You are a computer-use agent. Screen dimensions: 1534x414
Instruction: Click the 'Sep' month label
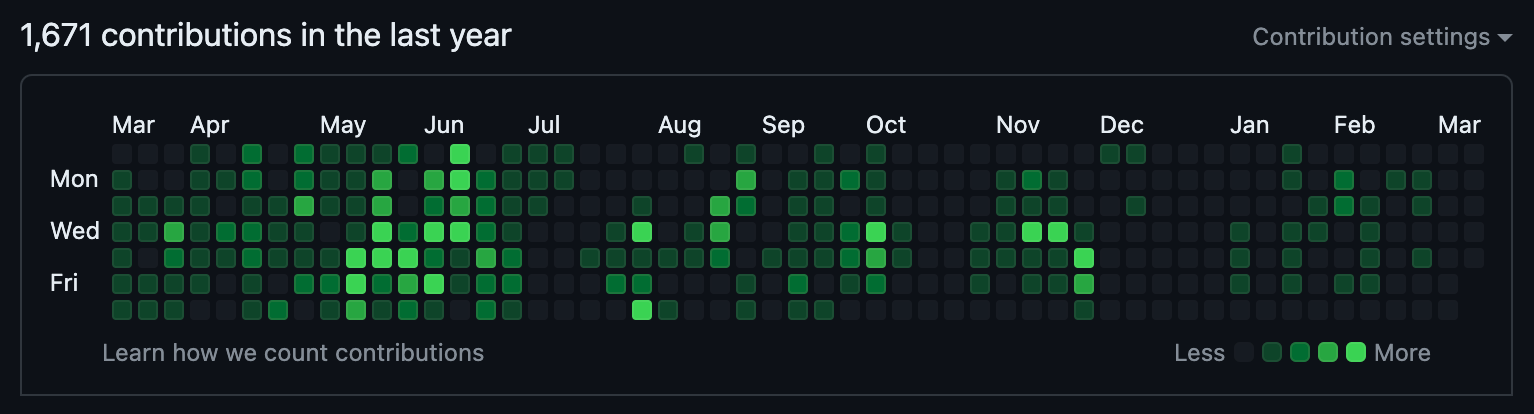(783, 125)
